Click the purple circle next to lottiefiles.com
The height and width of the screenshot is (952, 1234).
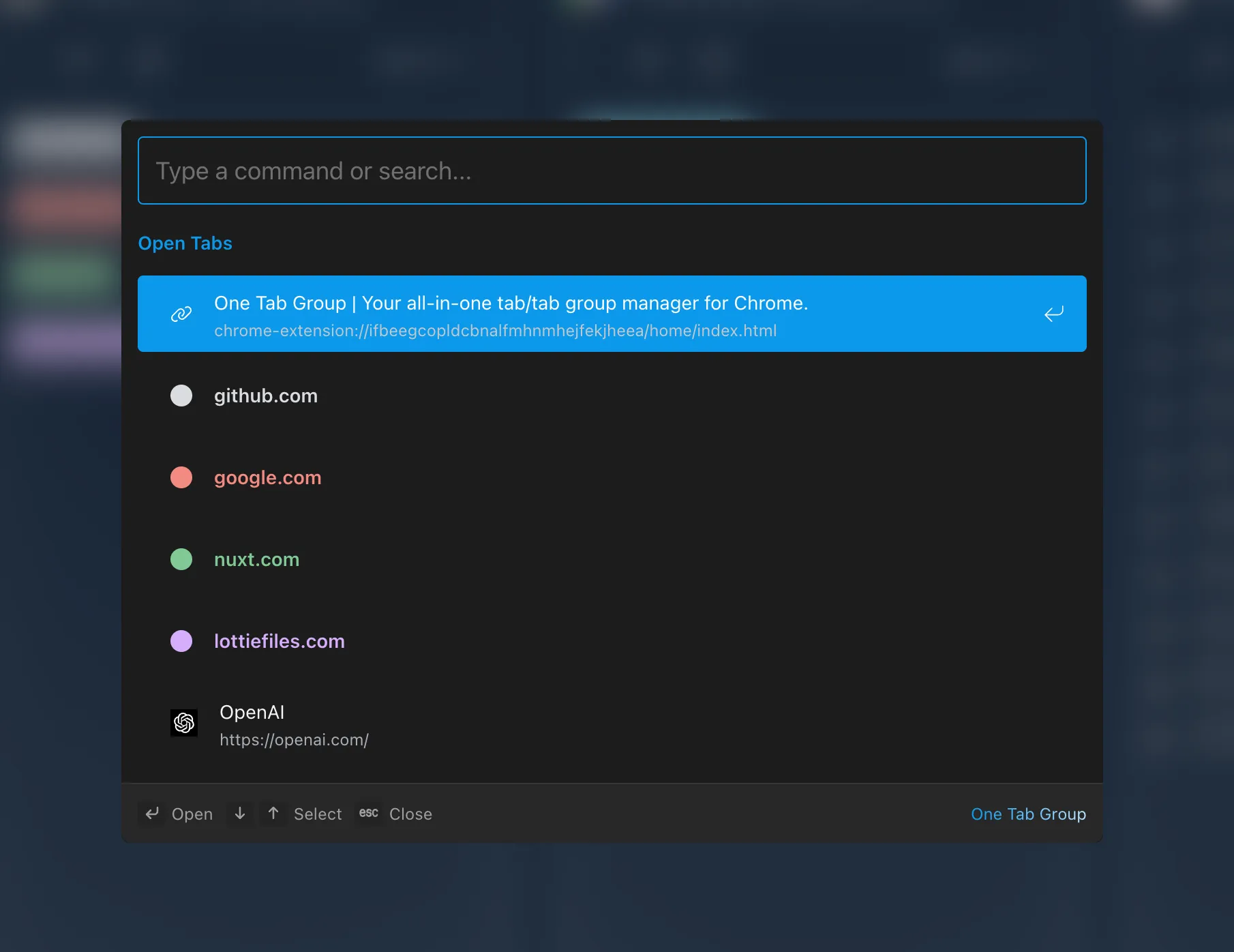tap(181, 641)
